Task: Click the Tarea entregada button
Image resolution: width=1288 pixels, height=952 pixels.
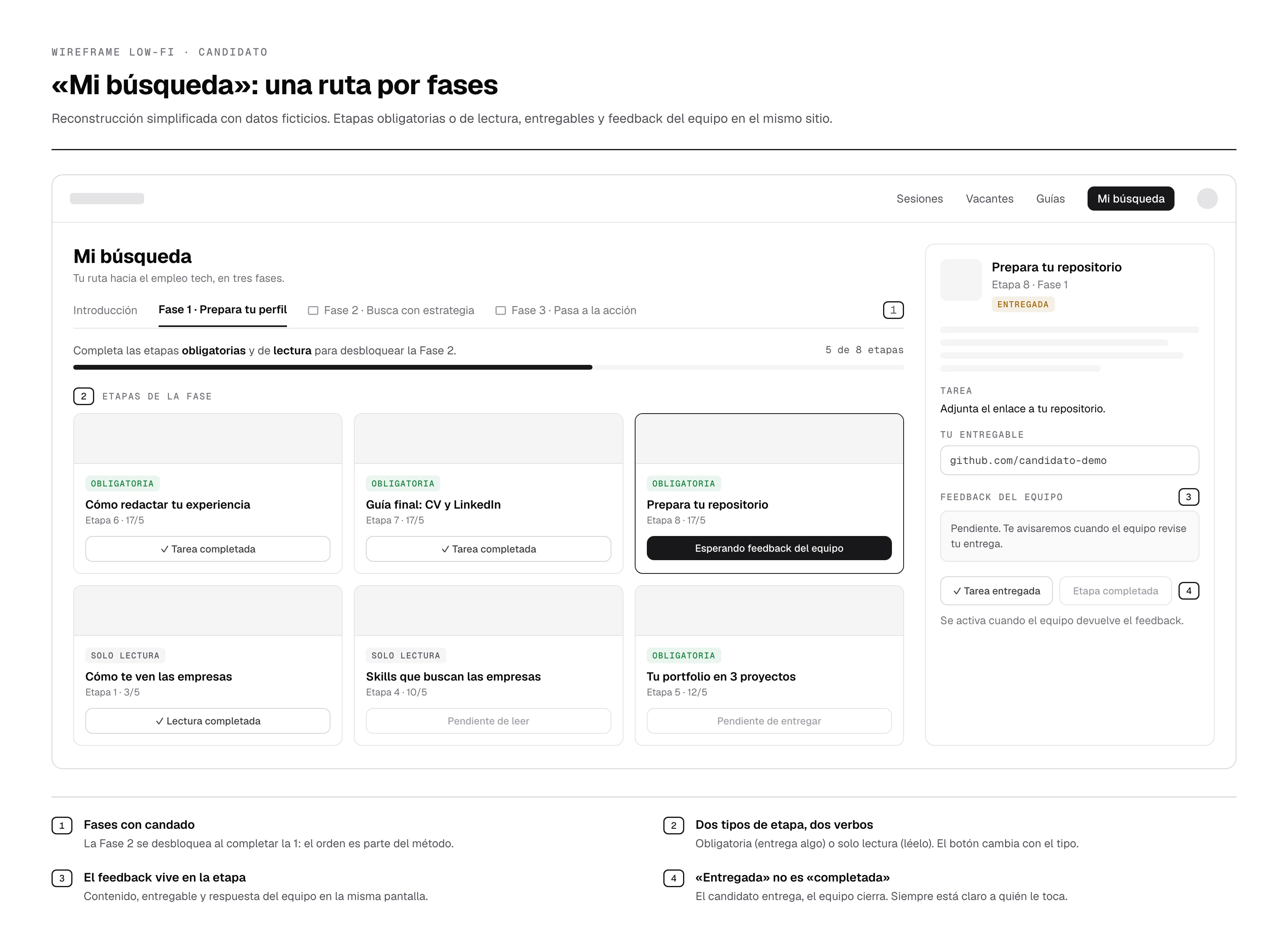Action: pos(996,591)
